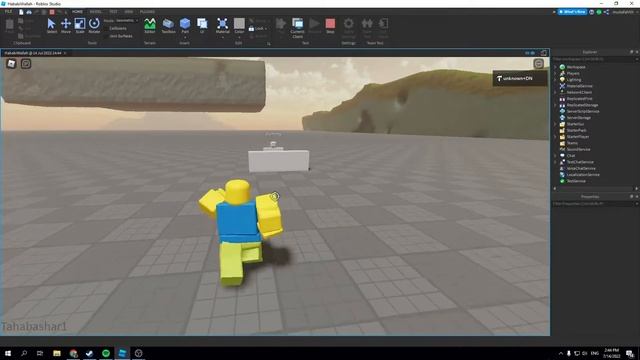Open taskbar search
The width and height of the screenshot is (640, 360).
[x=24, y=353]
